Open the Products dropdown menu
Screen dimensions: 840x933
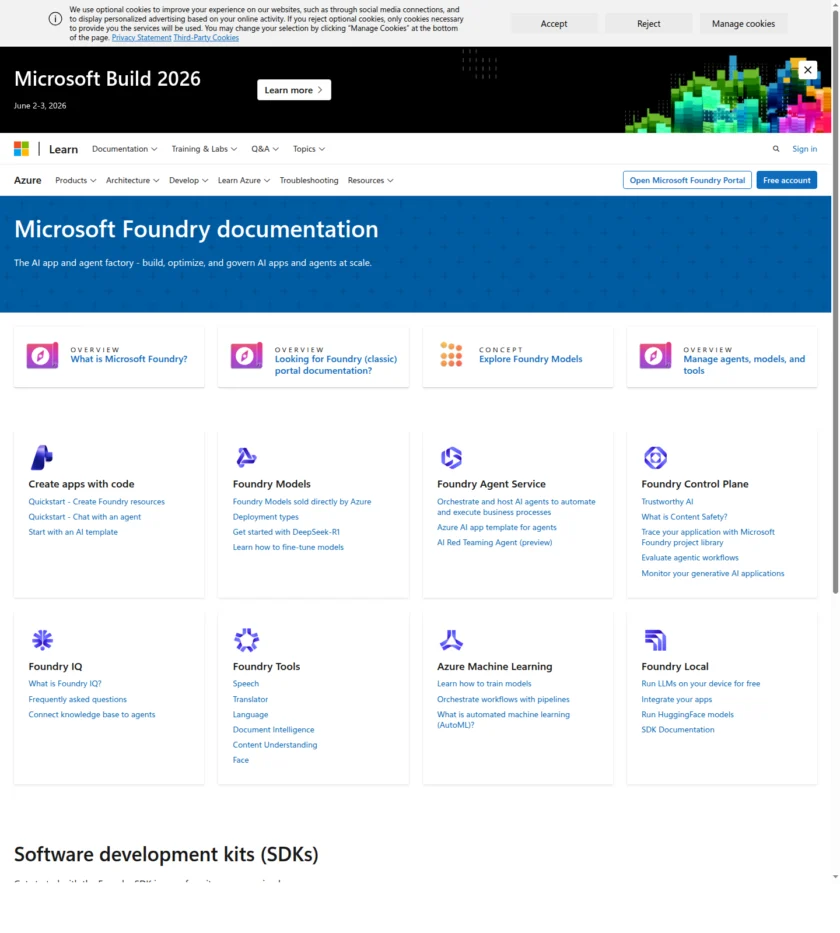75,180
